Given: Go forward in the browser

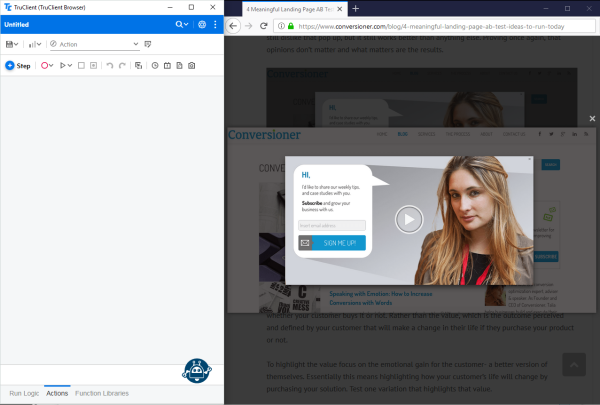Looking at the screenshot, I should pyautogui.click(x=249, y=26).
